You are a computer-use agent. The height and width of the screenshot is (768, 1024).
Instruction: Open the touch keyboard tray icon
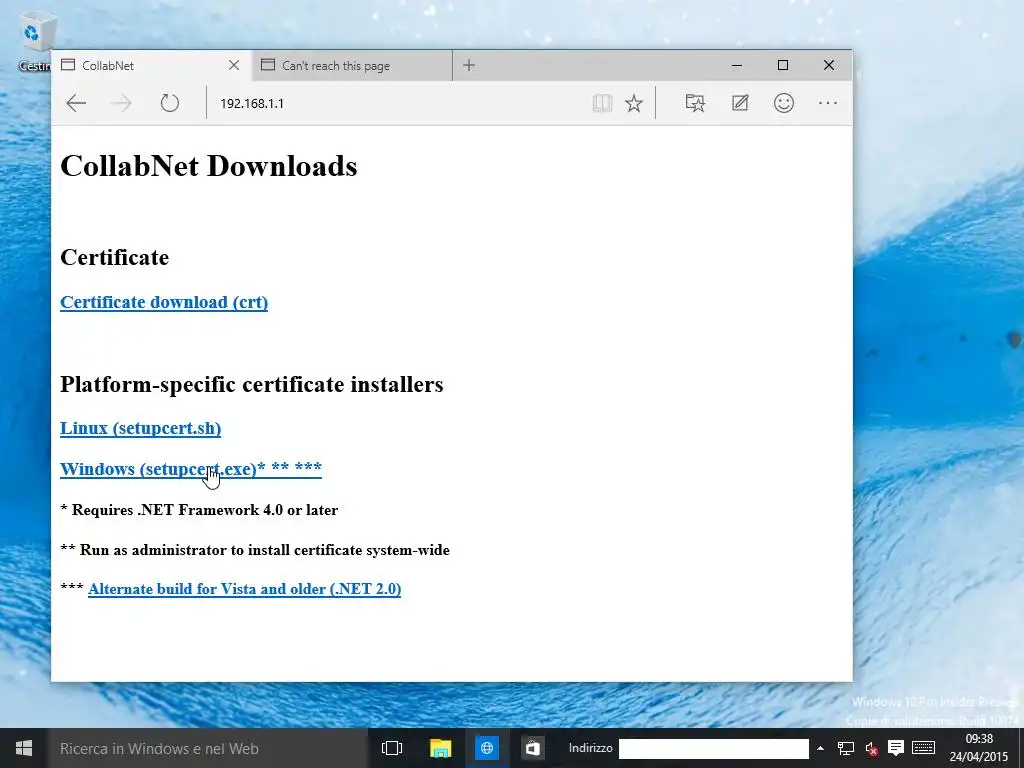point(923,748)
